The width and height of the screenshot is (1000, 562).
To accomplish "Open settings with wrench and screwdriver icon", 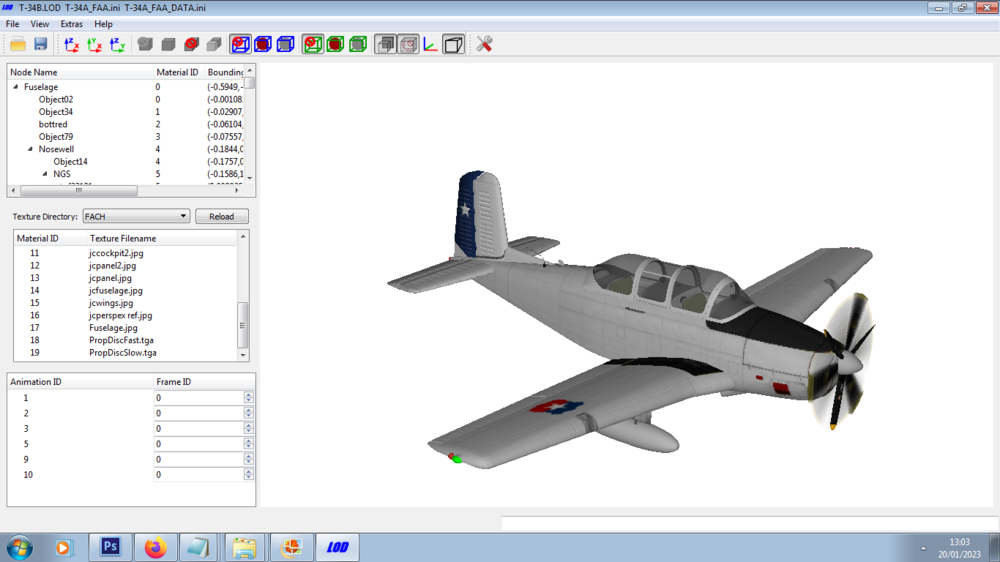I will click(x=484, y=44).
